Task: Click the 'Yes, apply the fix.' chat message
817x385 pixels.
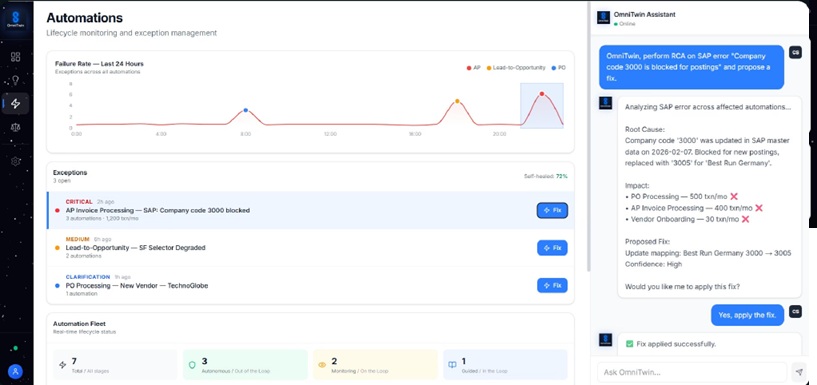Action: pos(748,315)
